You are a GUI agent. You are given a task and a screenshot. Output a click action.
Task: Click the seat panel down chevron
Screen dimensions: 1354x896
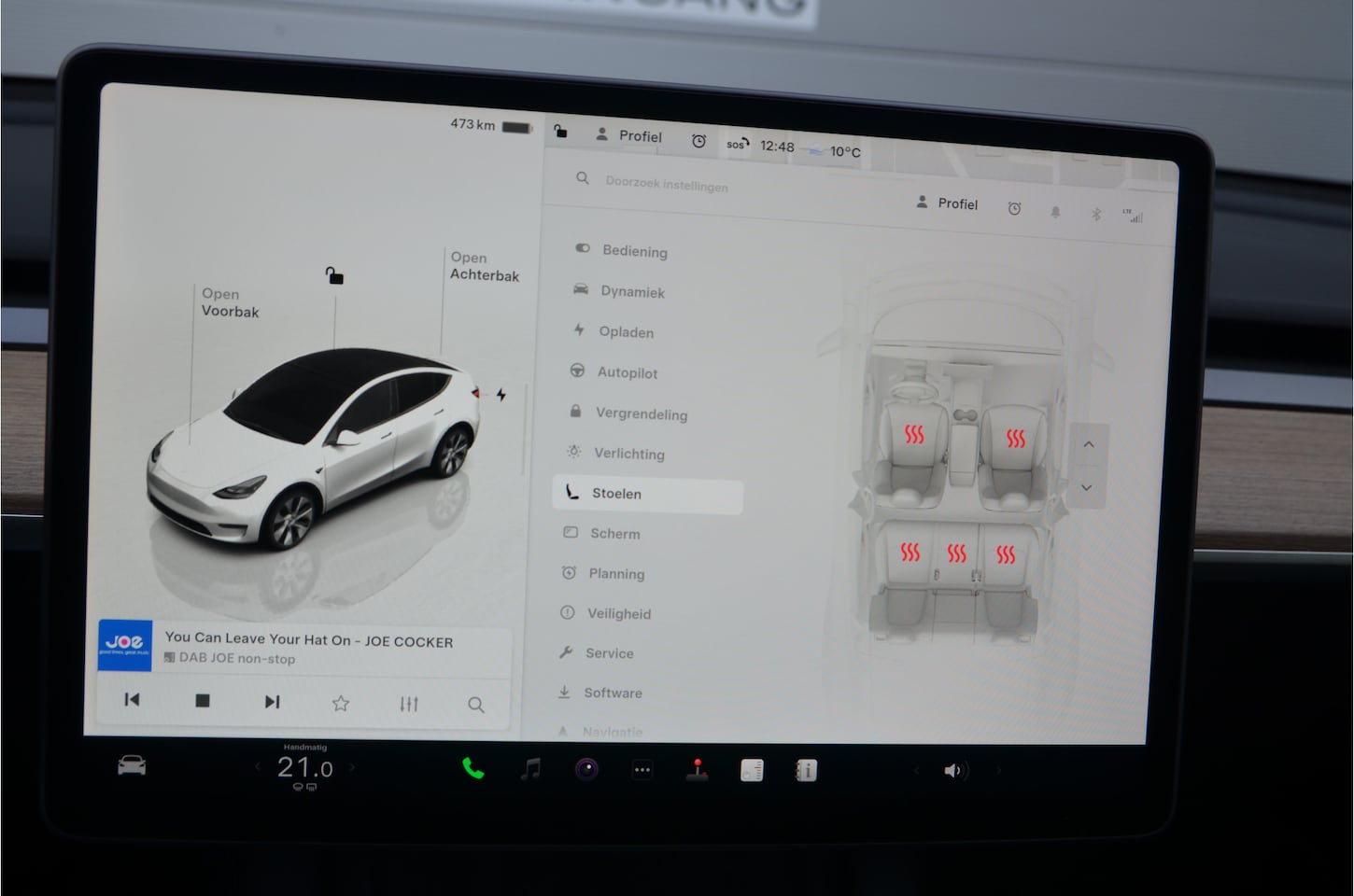1086,487
